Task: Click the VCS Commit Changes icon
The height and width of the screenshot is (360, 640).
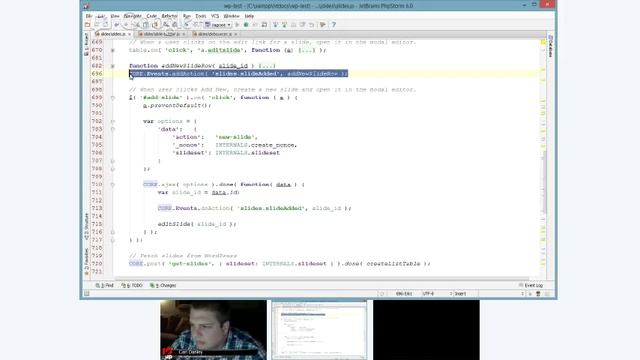Action: click(284, 25)
